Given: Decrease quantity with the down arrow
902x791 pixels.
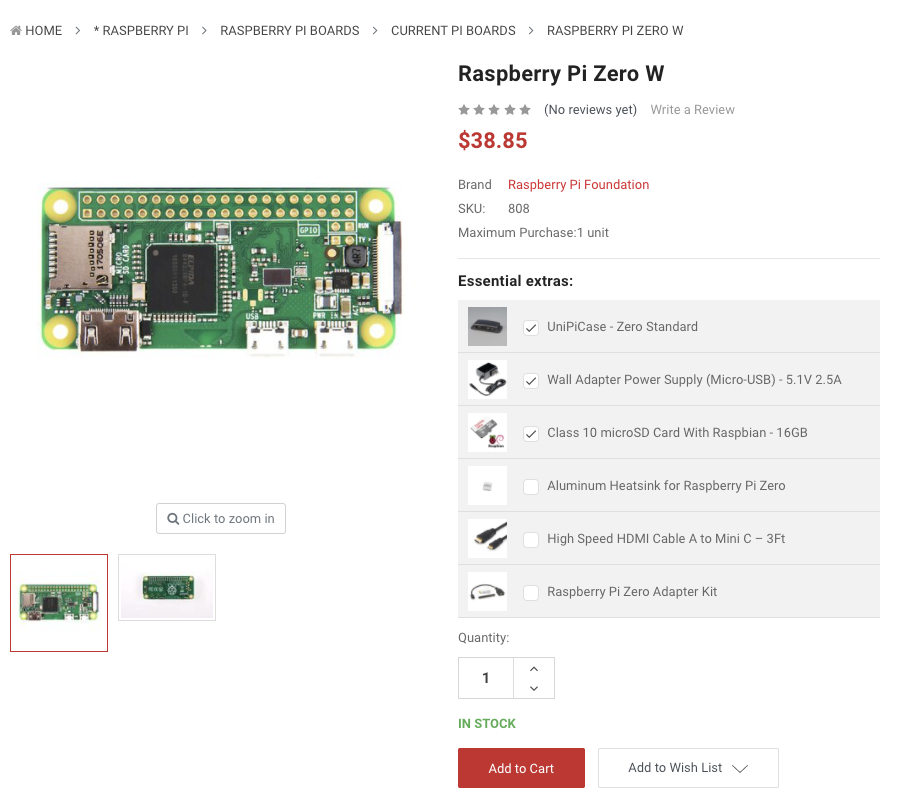Looking at the screenshot, I should click(x=534, y=688).
